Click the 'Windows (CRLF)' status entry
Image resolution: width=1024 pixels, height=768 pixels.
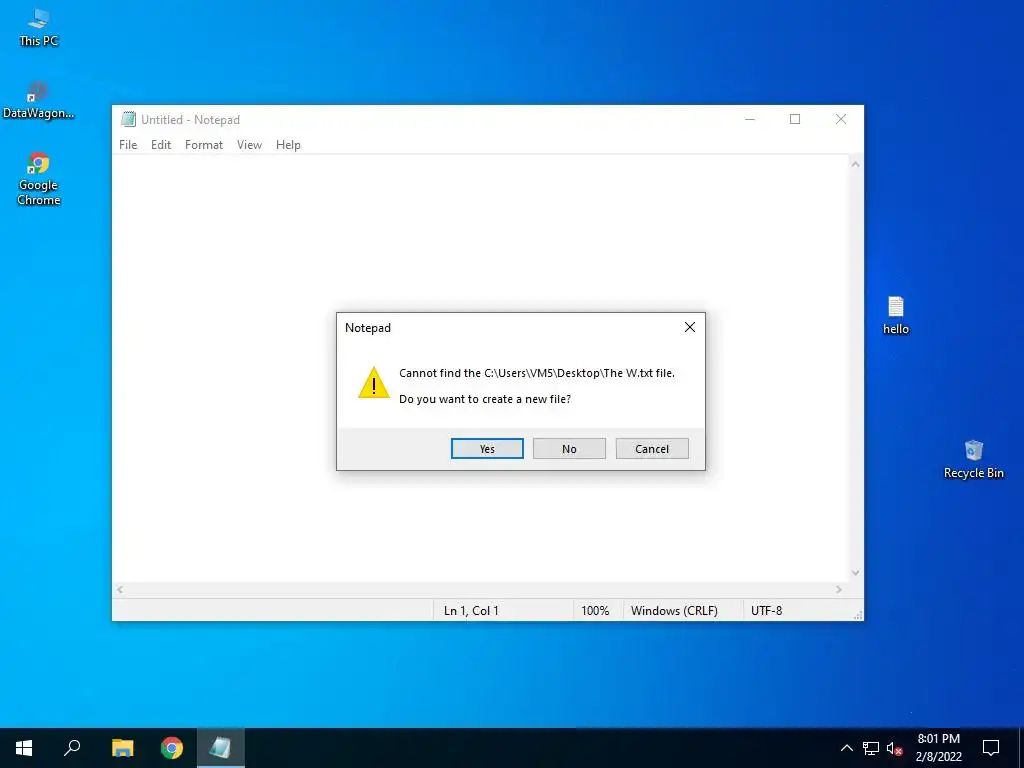pos(674,611)
